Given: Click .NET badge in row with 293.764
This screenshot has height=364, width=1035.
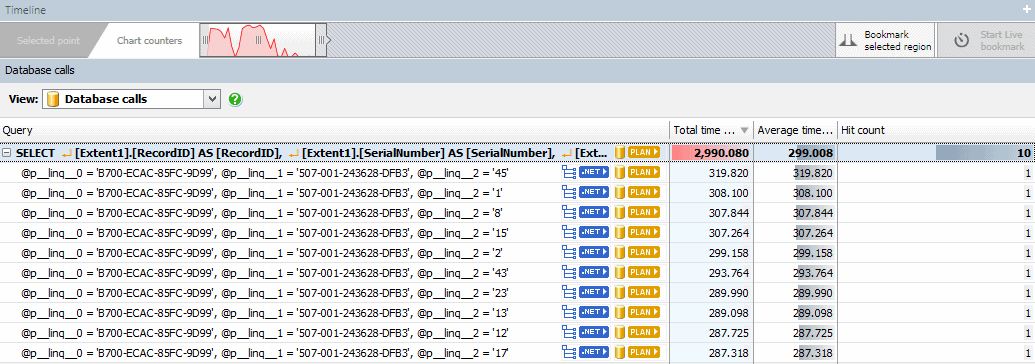Looking at the screenshot, I should point(594,272).
